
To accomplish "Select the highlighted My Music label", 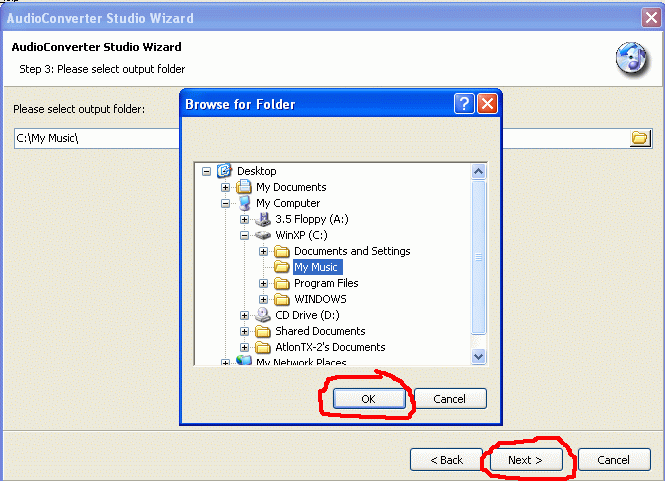I will coord(317,267).
